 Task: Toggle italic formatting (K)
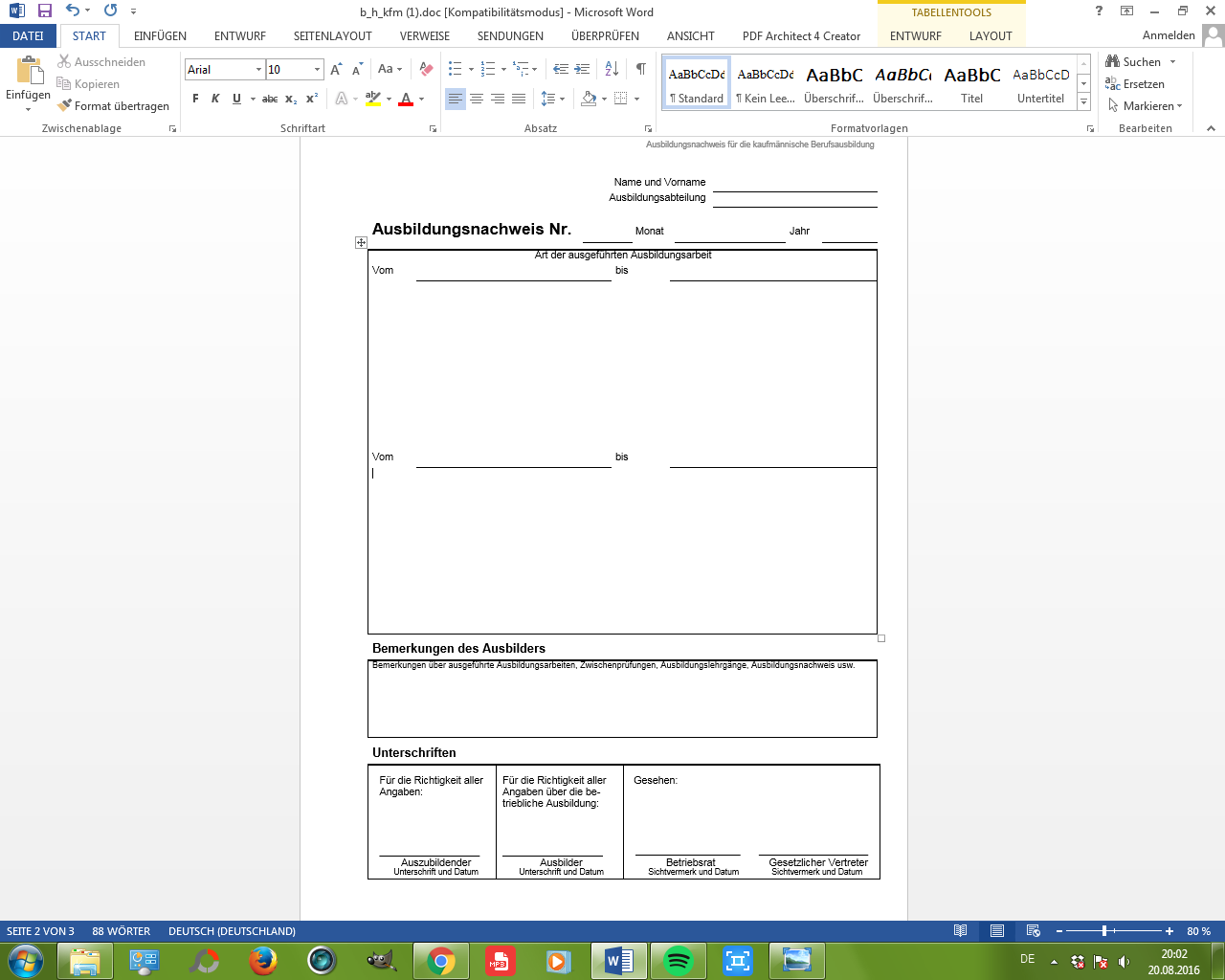click(215, 99)
